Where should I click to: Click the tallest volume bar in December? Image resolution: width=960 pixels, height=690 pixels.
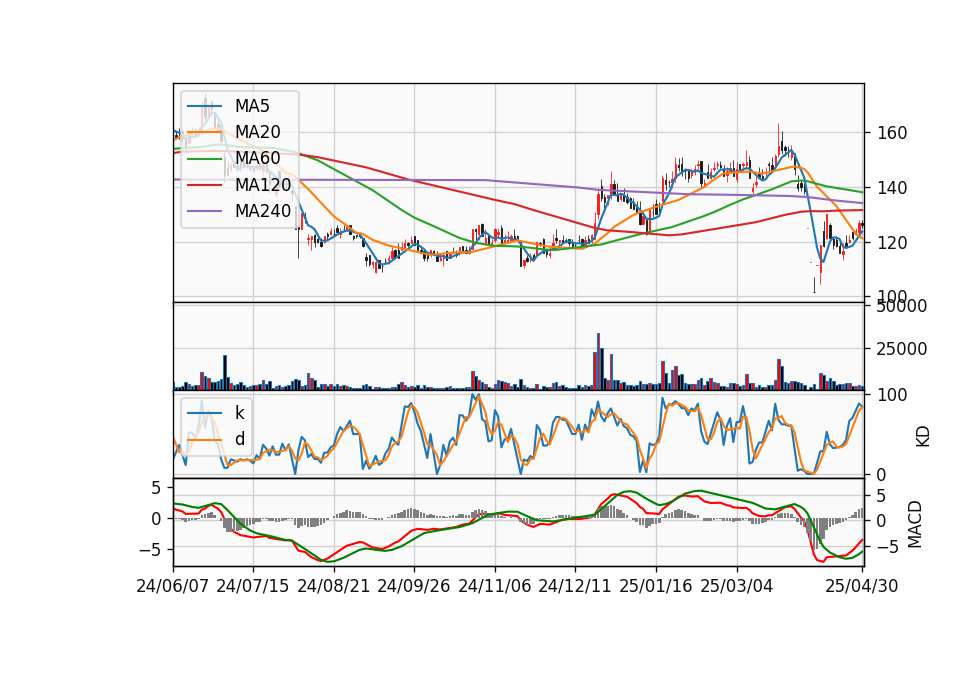pyautogui.click(x=598, y=362)
